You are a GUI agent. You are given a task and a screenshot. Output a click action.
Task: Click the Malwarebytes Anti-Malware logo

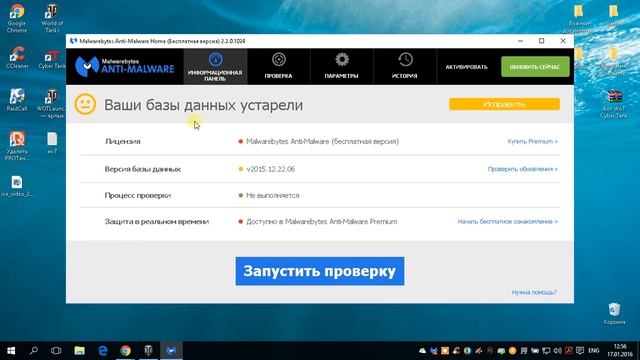coord(125,67)
